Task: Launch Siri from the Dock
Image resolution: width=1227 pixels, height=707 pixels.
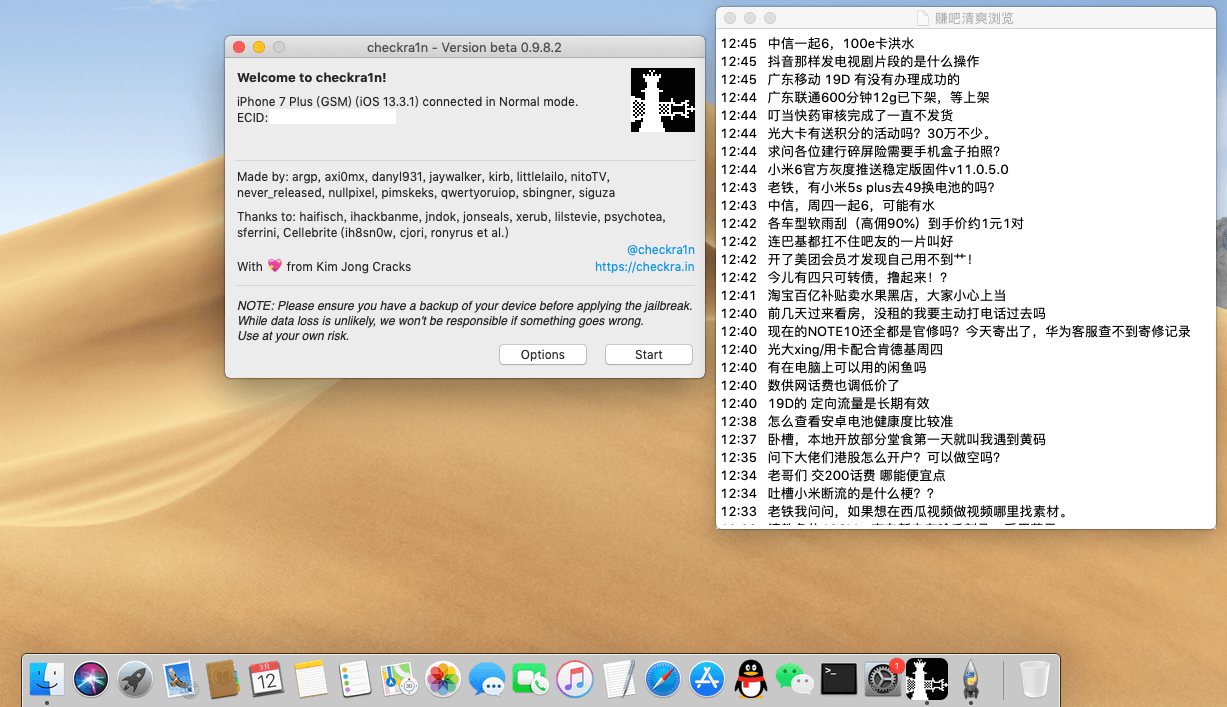Action: click(x=91, y=679)
